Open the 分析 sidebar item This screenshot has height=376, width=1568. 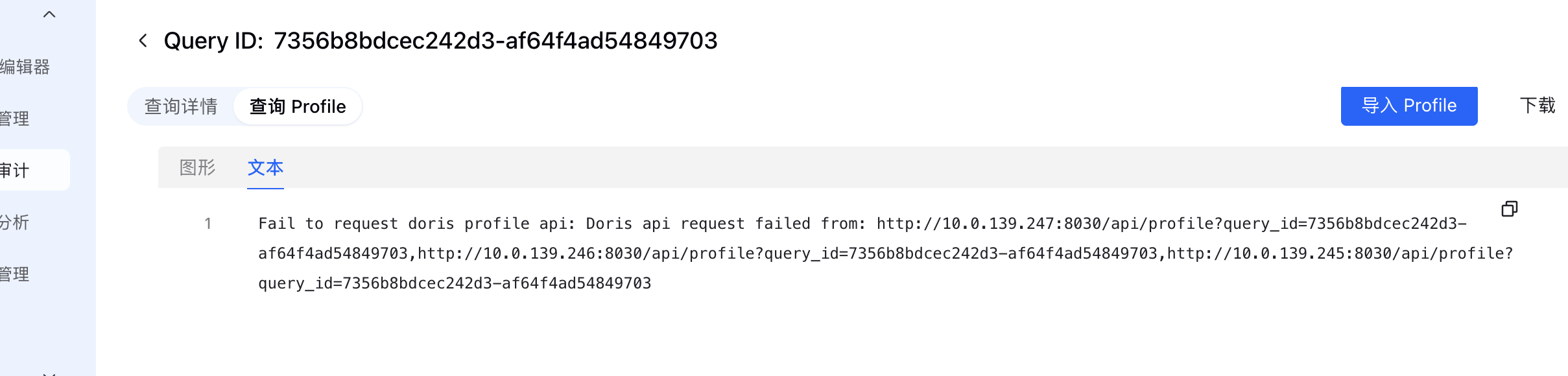[x=14, y=222]
